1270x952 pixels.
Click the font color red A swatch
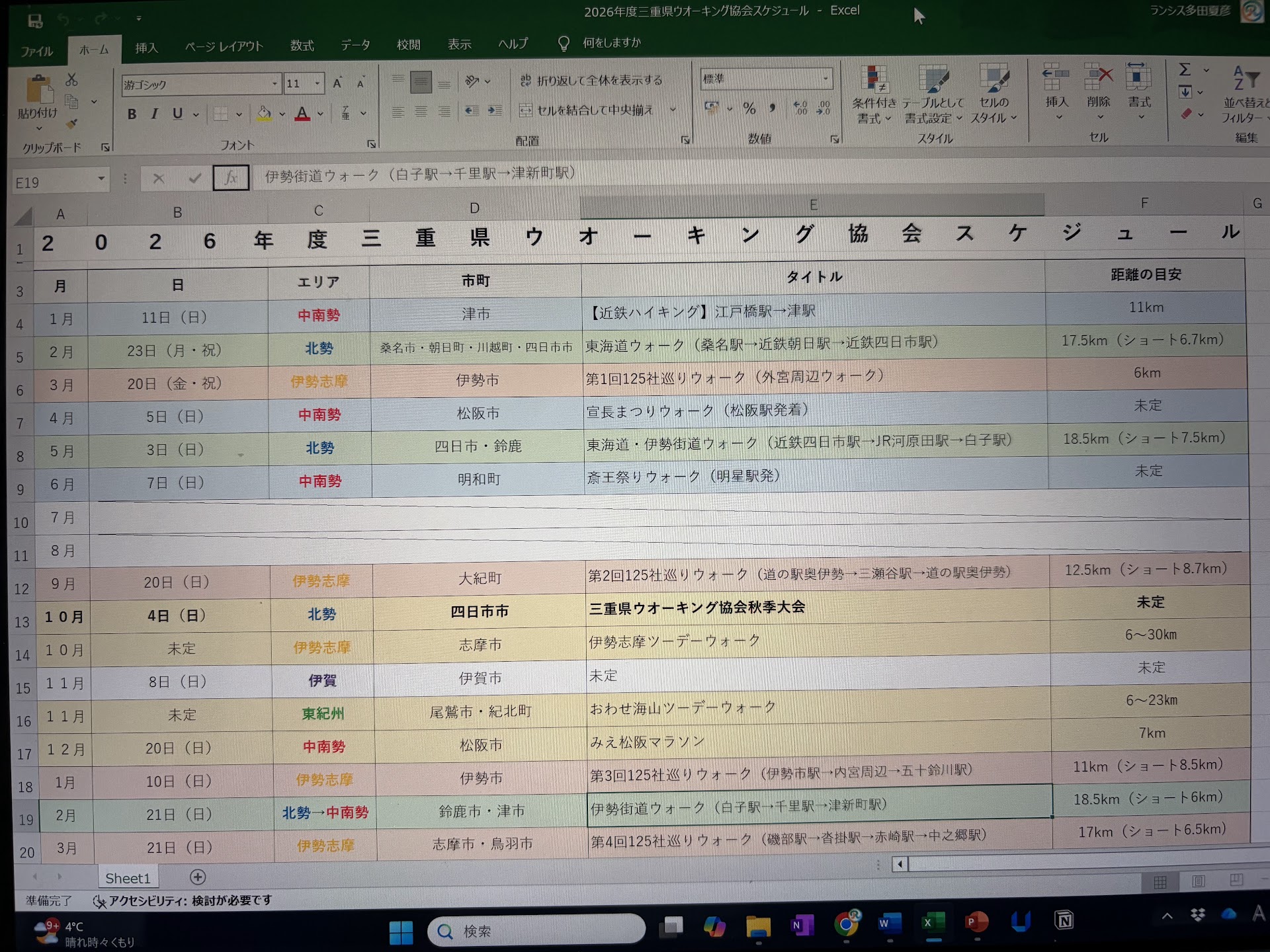coord(302,114)
